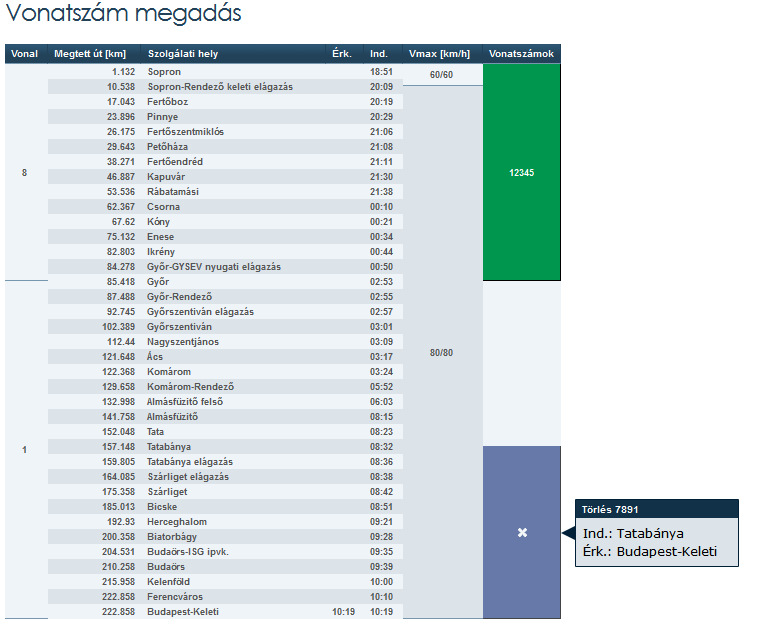Screen dimensions: 758x625
Task: Select the Kóny station row
Action: point(225,221)
